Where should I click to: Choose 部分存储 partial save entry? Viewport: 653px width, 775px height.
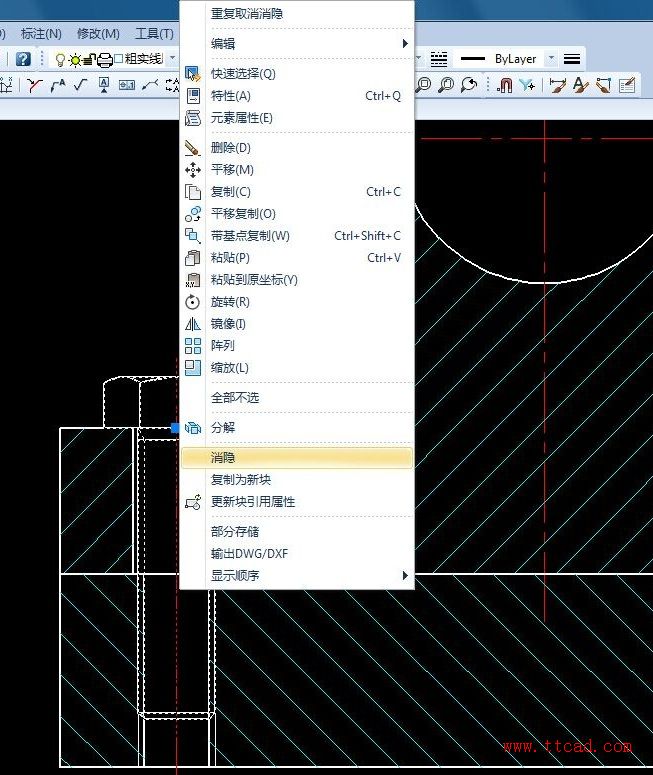pyautogui.click(x=297, y=532)
